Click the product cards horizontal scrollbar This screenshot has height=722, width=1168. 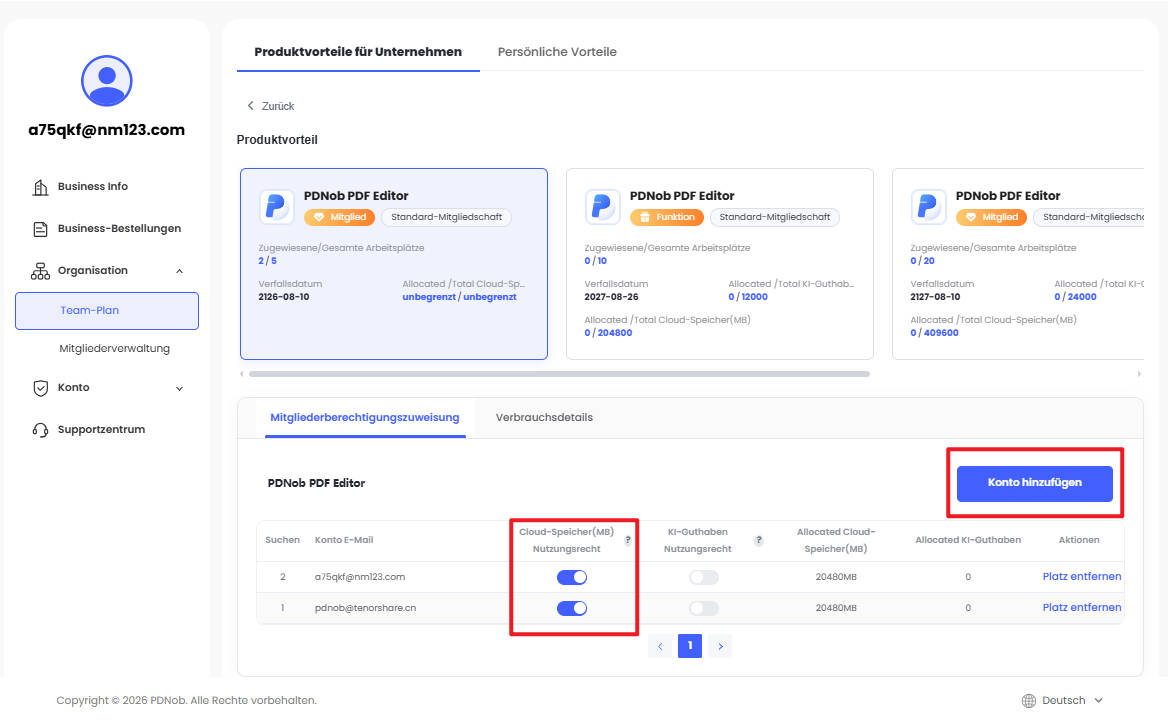[559, 374]
